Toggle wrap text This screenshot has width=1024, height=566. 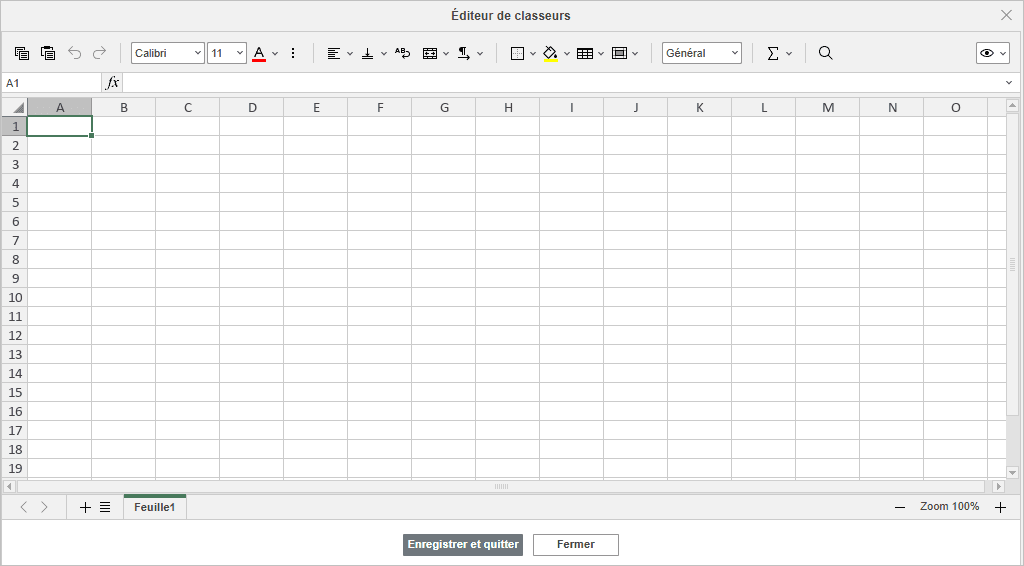coord(403,54)
